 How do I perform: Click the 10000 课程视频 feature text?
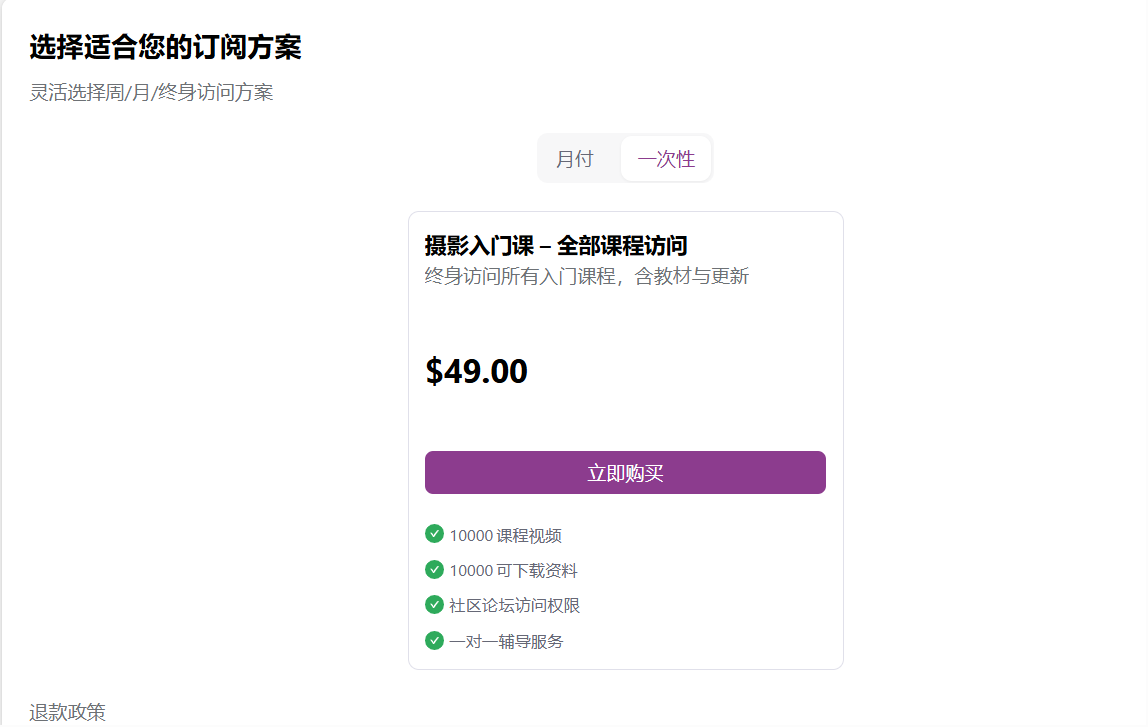505,536
